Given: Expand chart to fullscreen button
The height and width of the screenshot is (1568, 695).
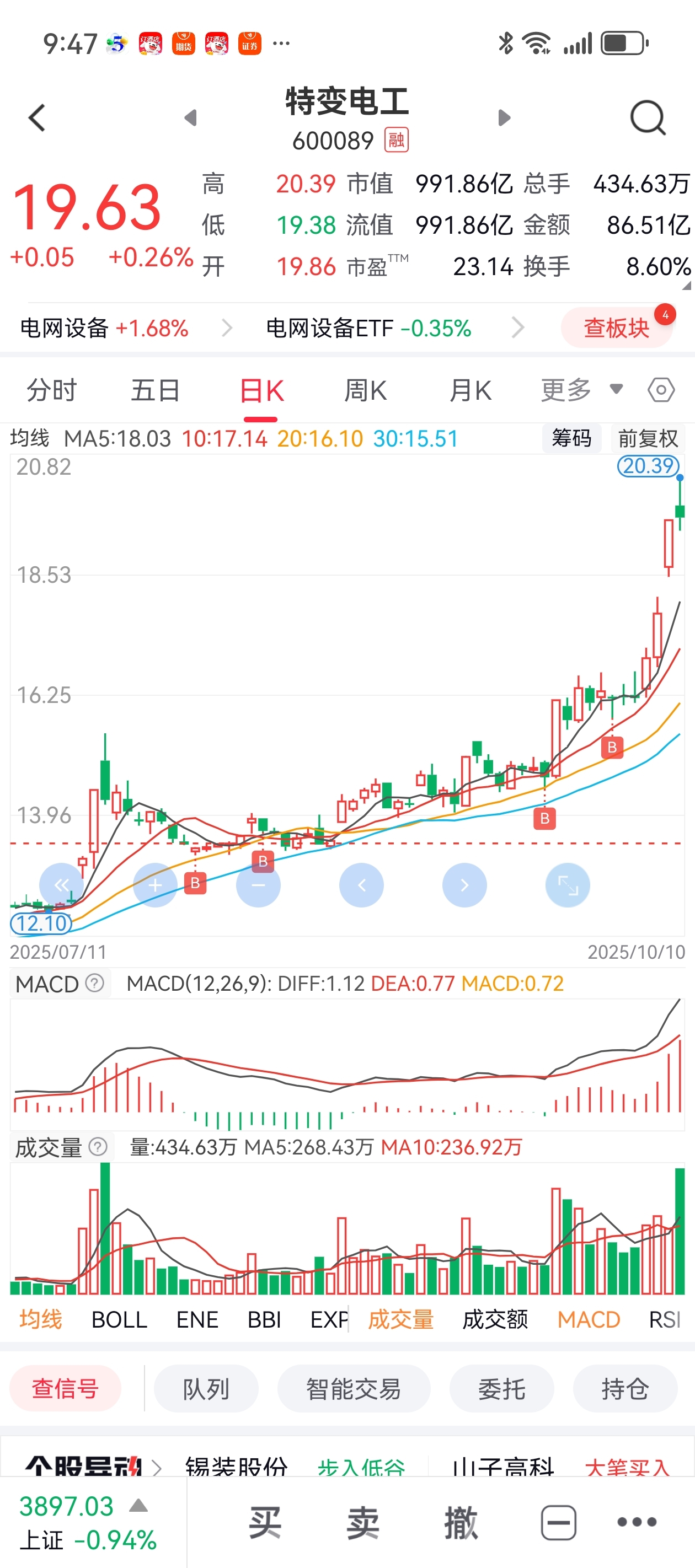Looking at the screenshot, I should pyautogui.click(x=568, y=885).
